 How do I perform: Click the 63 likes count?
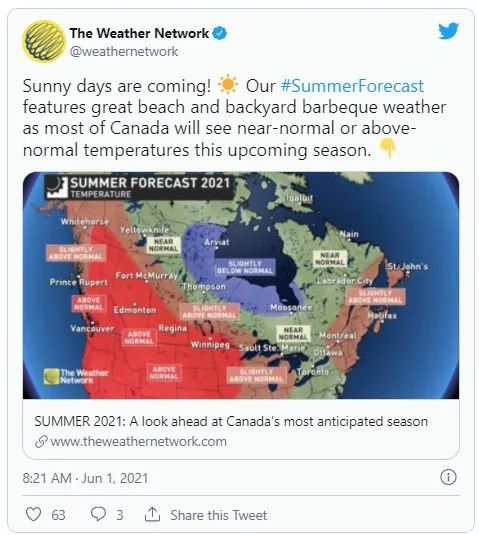pos(58,515)
